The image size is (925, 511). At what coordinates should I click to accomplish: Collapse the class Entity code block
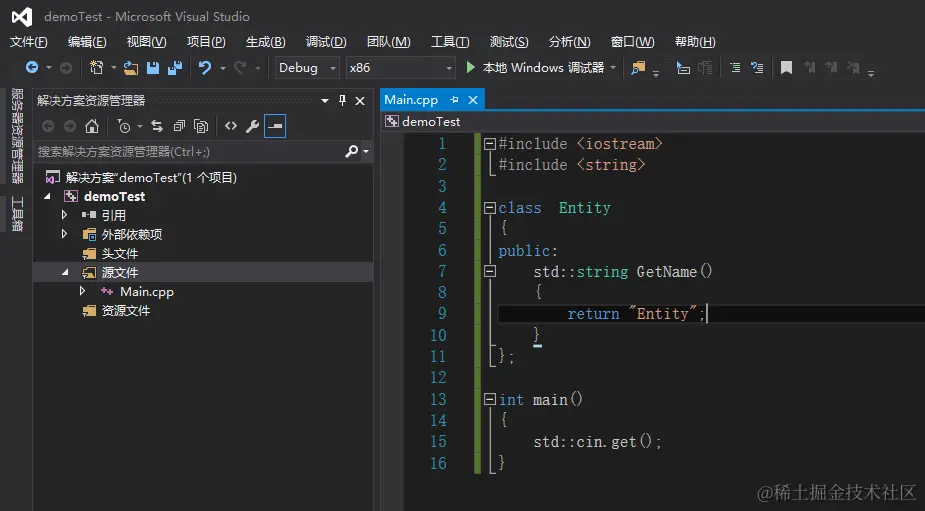coord(490,208)
